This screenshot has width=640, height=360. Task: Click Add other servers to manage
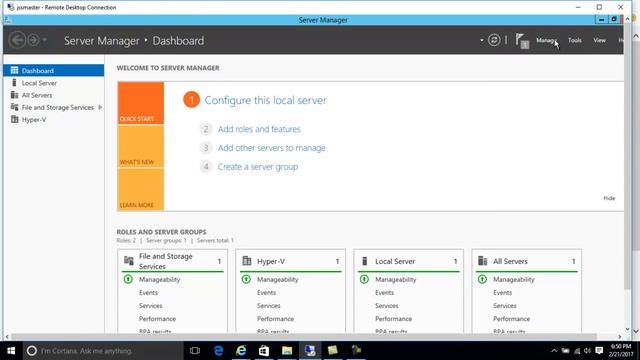(271, 148)
